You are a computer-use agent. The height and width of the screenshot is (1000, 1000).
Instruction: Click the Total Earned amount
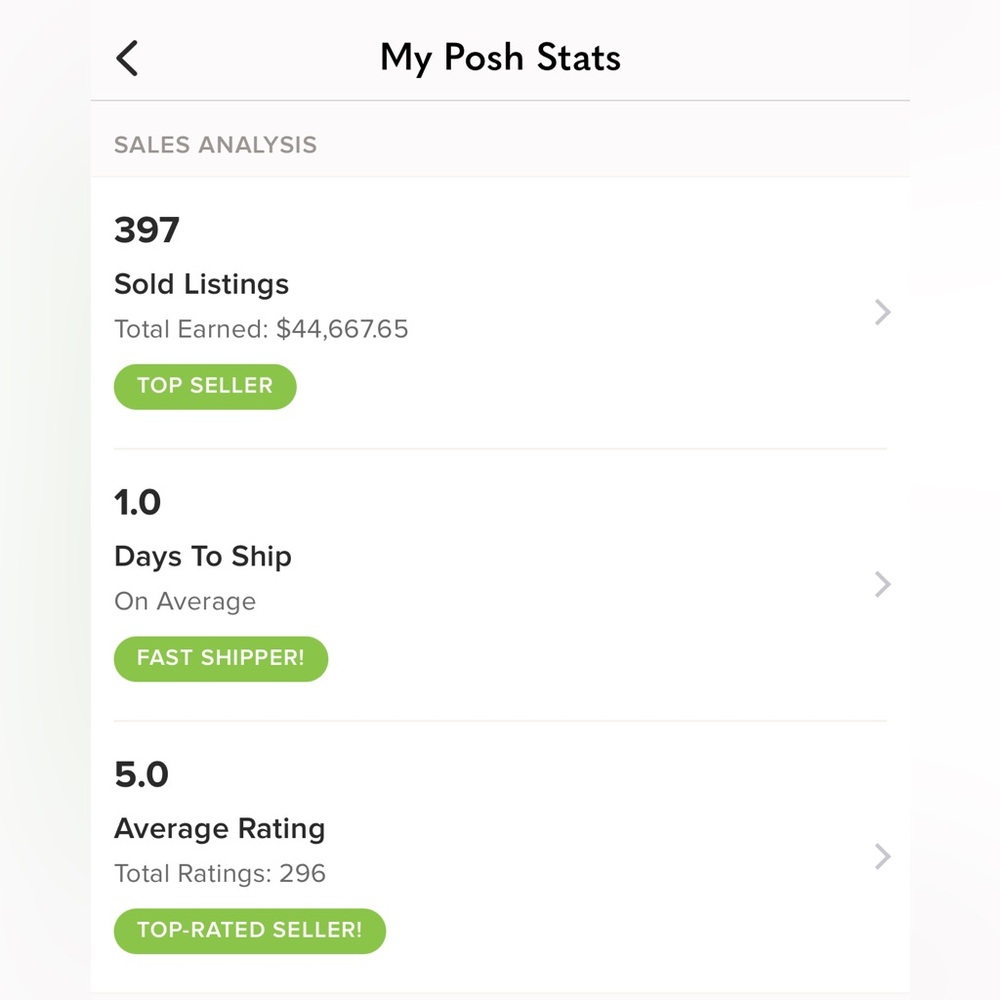click(262, 328)
